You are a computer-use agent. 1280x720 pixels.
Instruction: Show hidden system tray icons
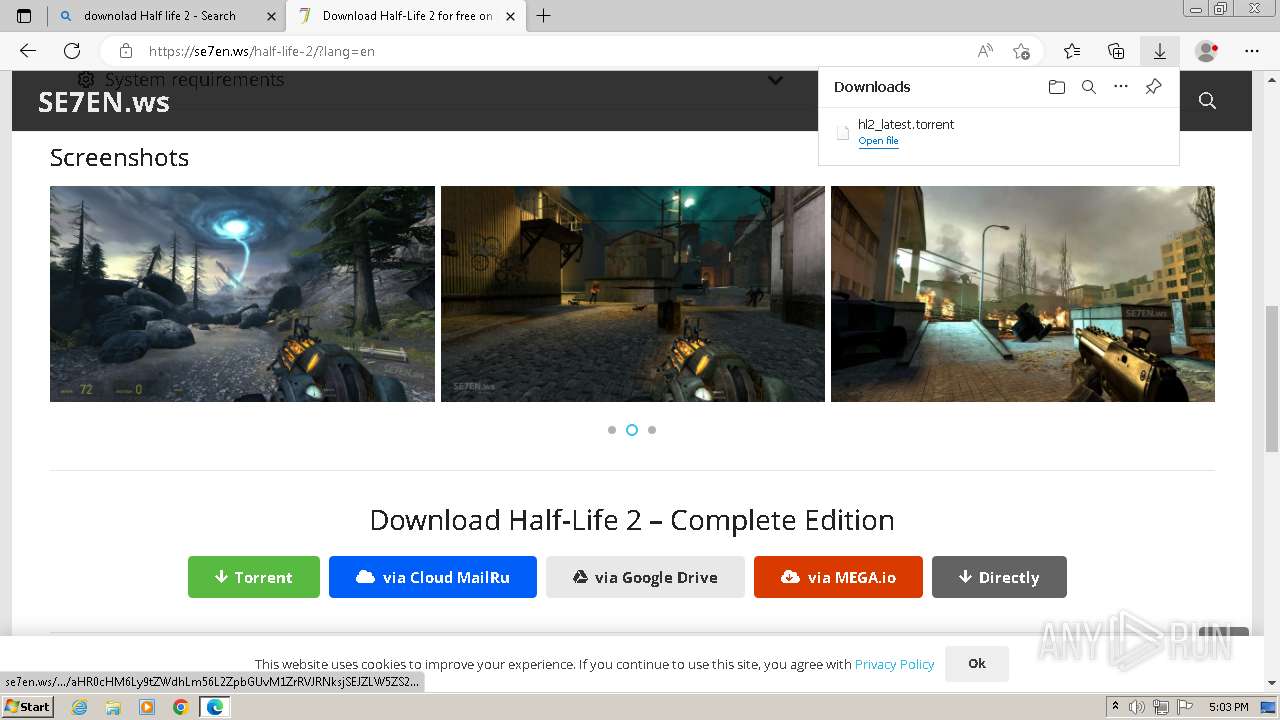click(1115, 707)
